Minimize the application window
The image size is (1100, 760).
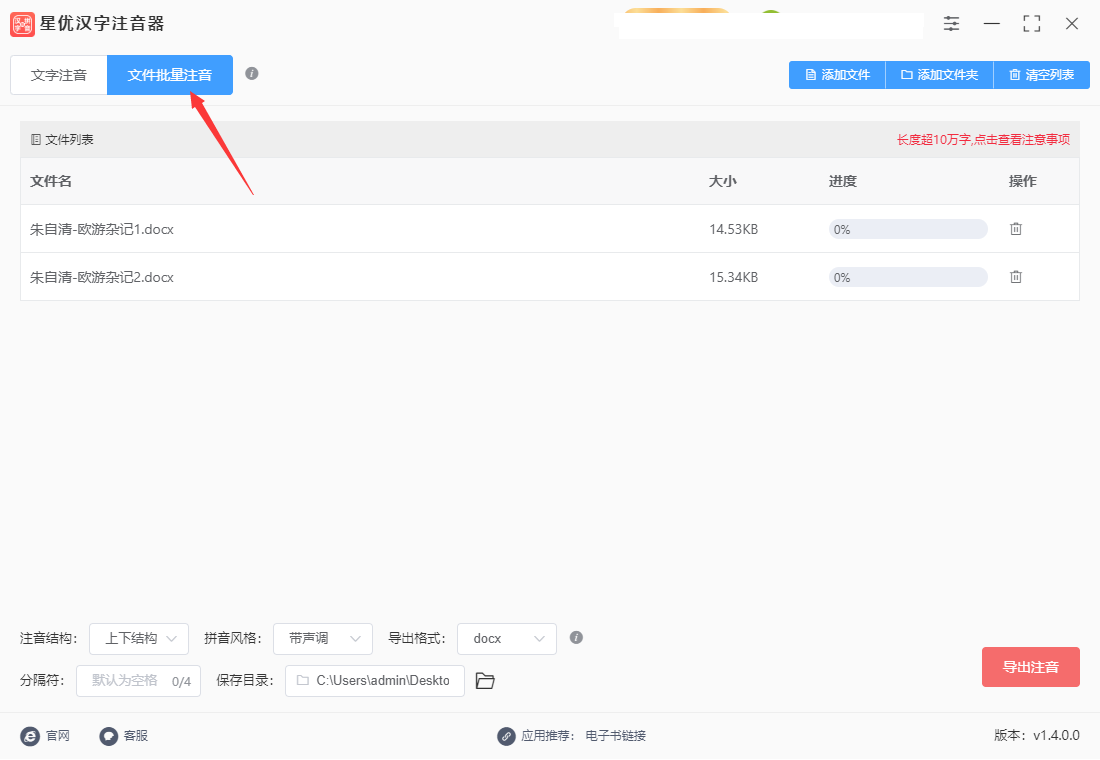click(x=991, y=24)
